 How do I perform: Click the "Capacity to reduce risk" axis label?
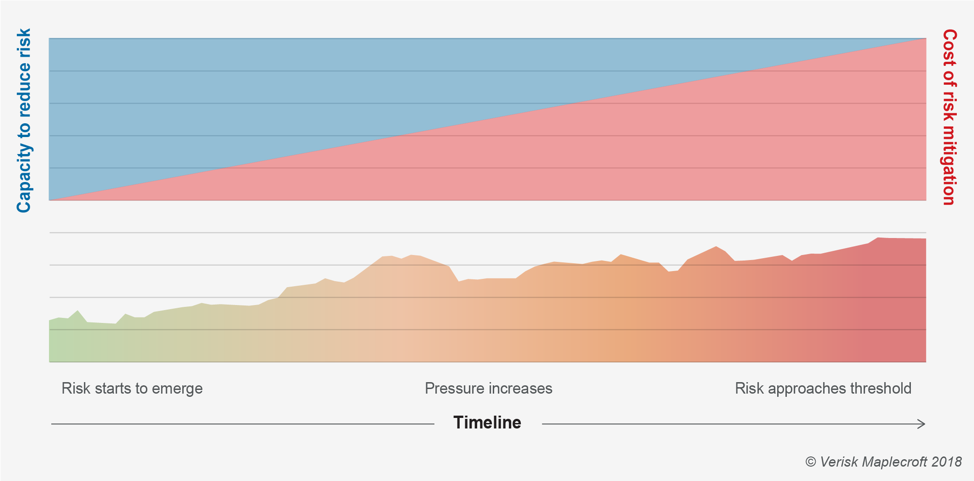tap(25, 119)
